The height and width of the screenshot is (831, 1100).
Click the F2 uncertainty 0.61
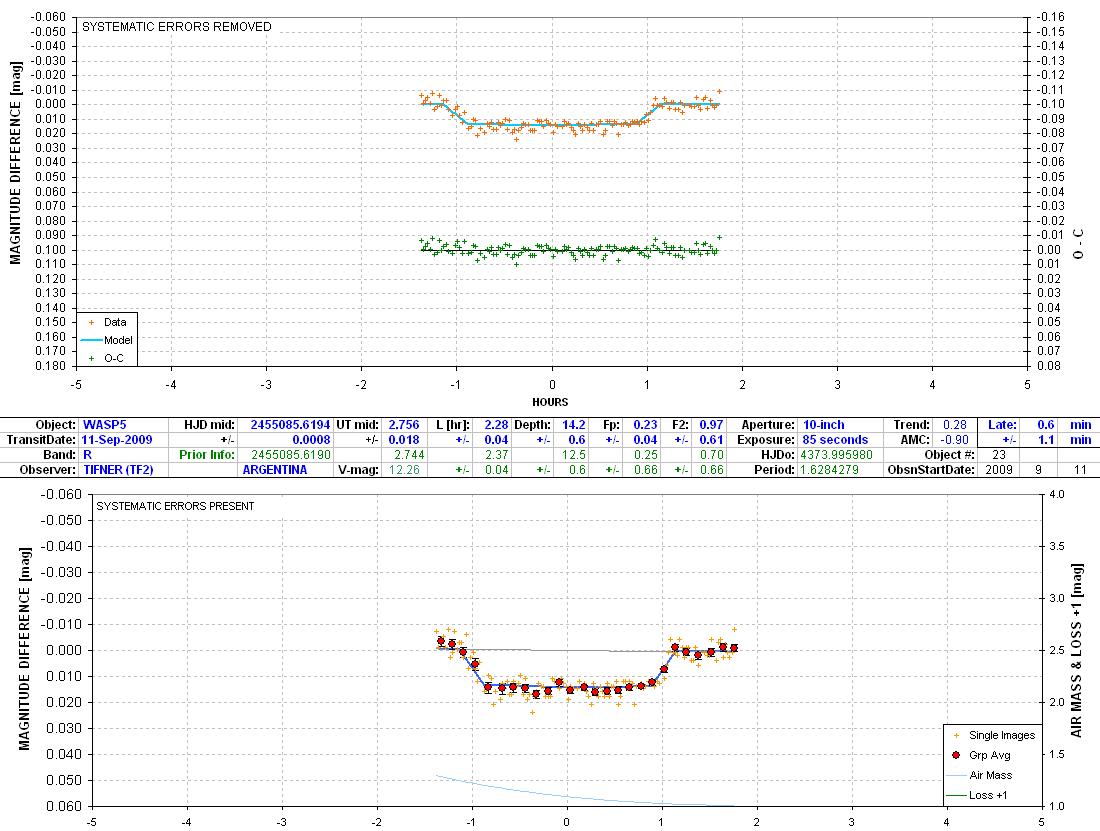coord(711,440)
